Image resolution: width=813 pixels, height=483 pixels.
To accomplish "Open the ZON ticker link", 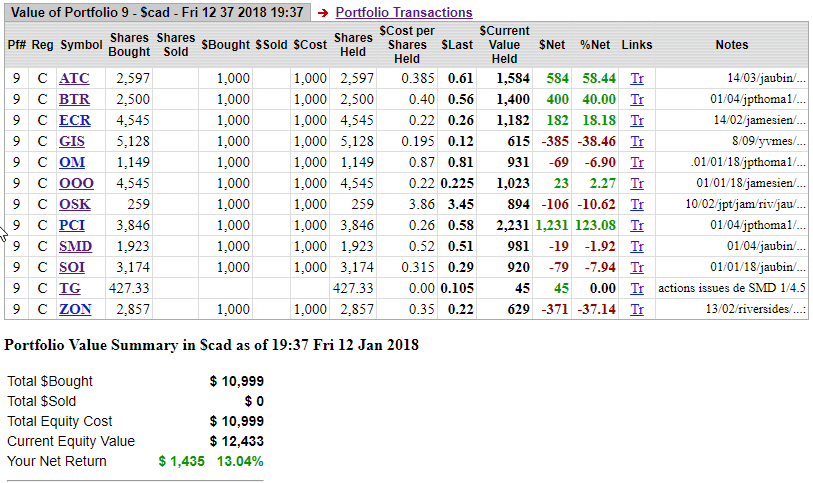I will pyautogui.click(x=75, y=309).
